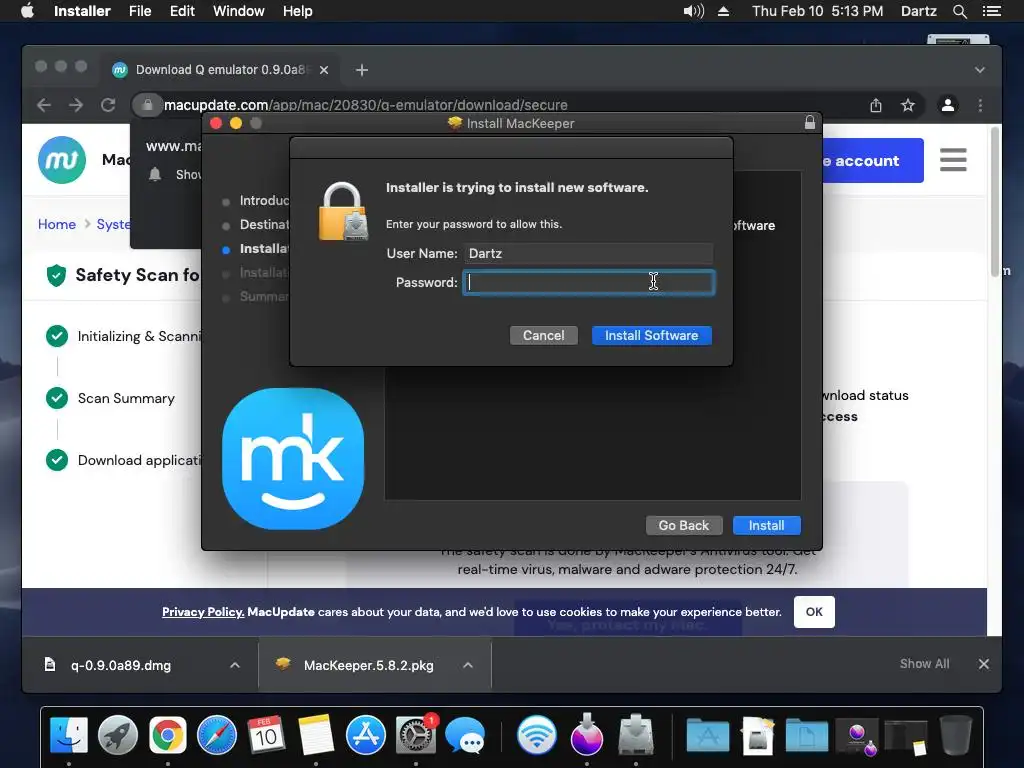1024x768 pixels.
Task: Click the Install button in MacKeeper installer
Action: coord(766,526)
